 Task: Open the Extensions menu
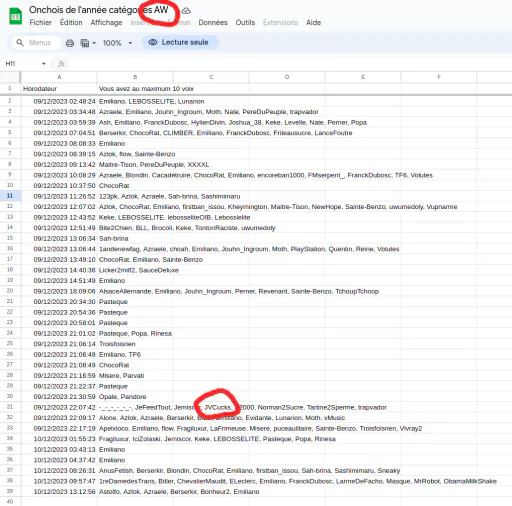[x=280, y=23]
